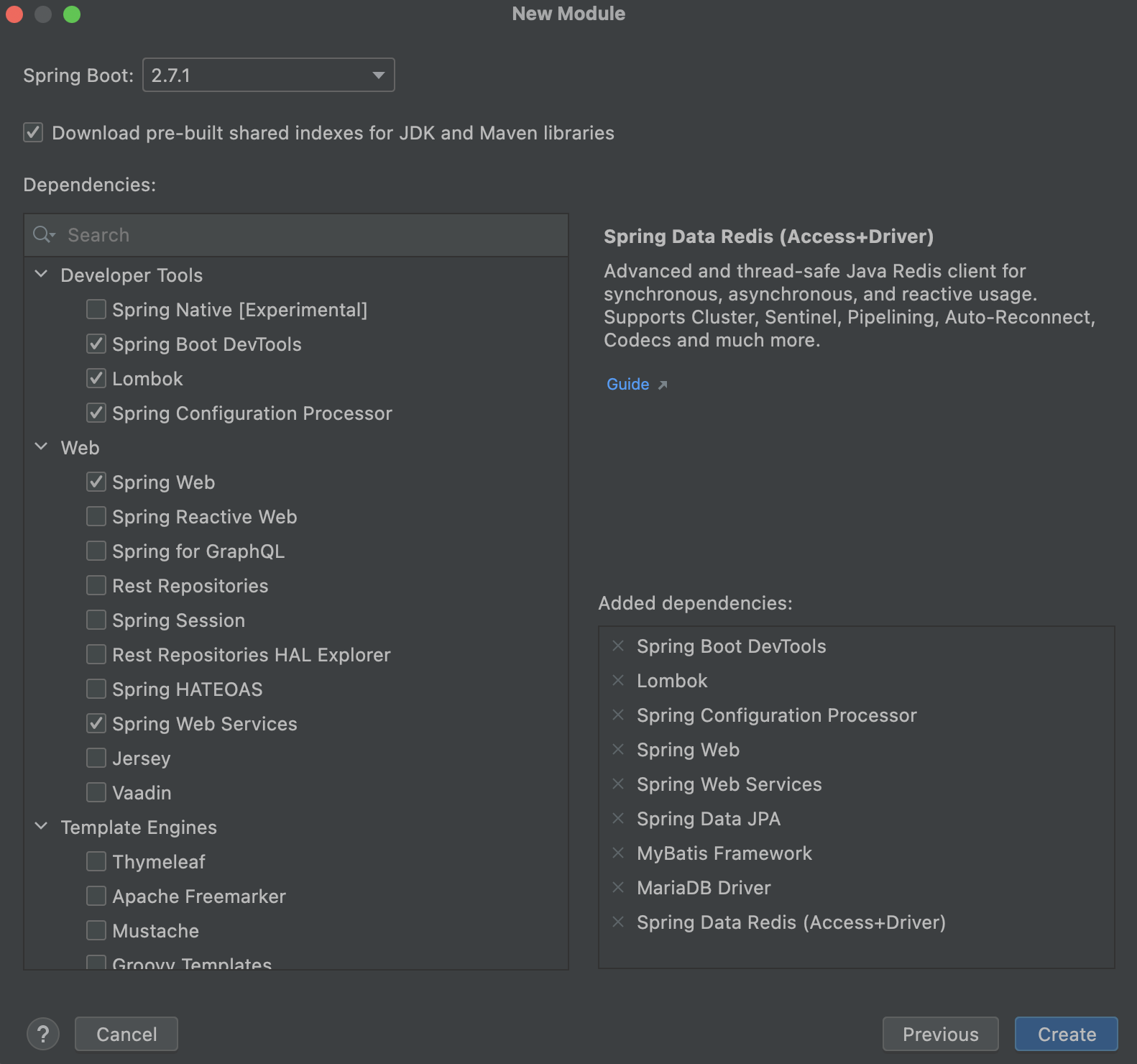Open the Spring Boot version dropdown
This screenshot has width=1137, height=1064.
click(269, 75)
